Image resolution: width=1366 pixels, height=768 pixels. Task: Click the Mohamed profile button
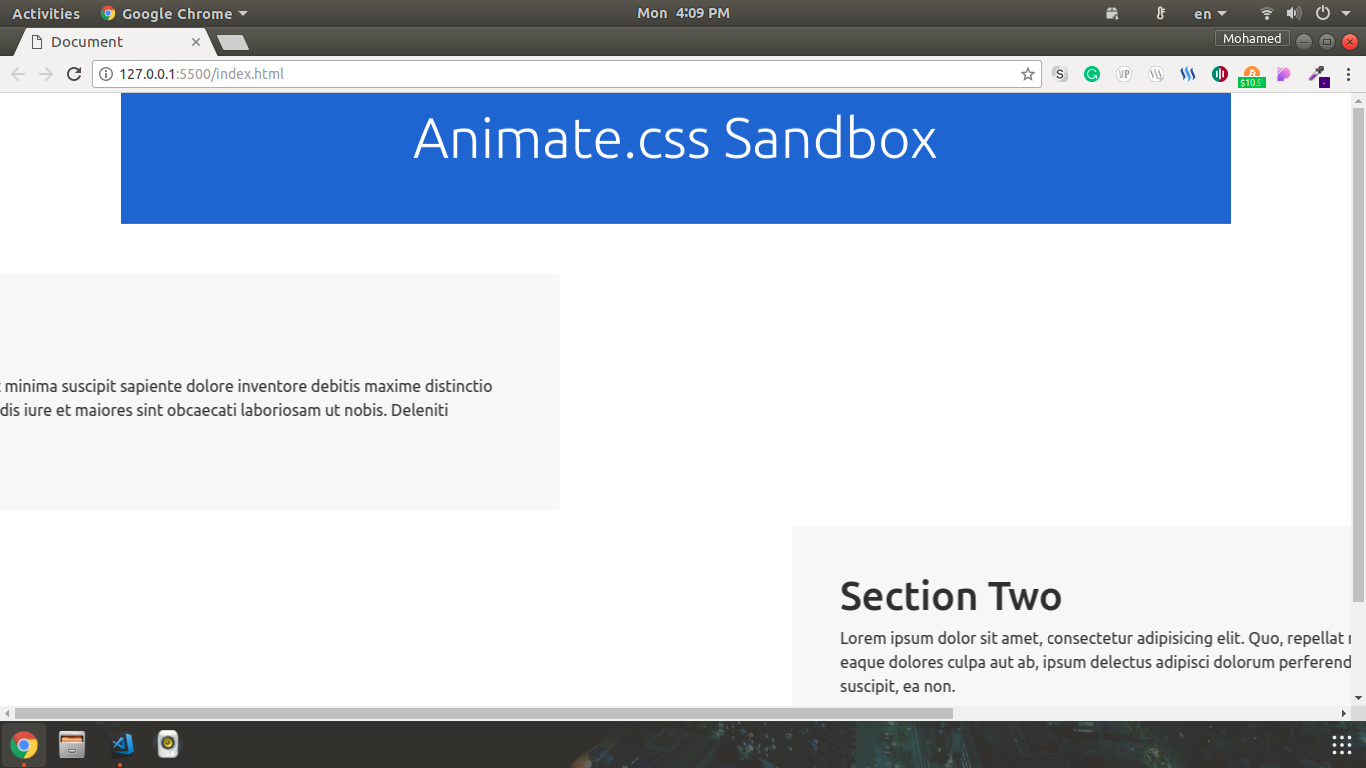(1252, 39)
